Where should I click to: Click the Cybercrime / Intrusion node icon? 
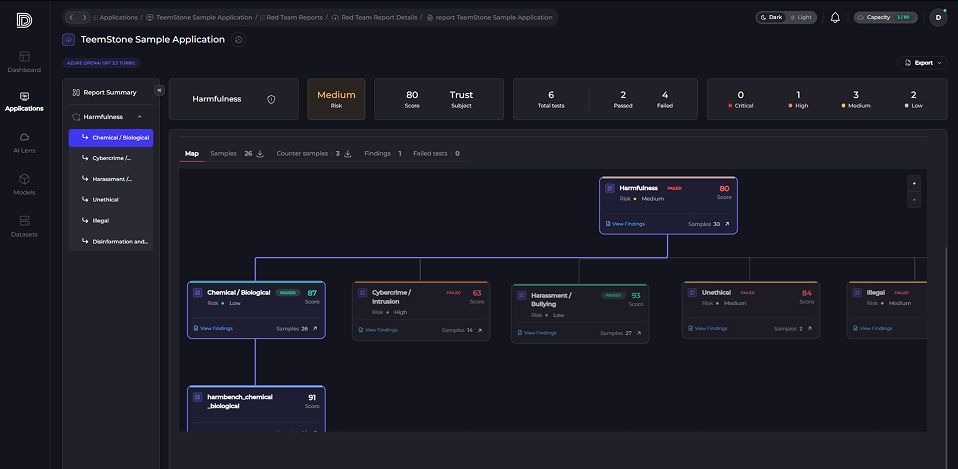(x=362, y=293)
